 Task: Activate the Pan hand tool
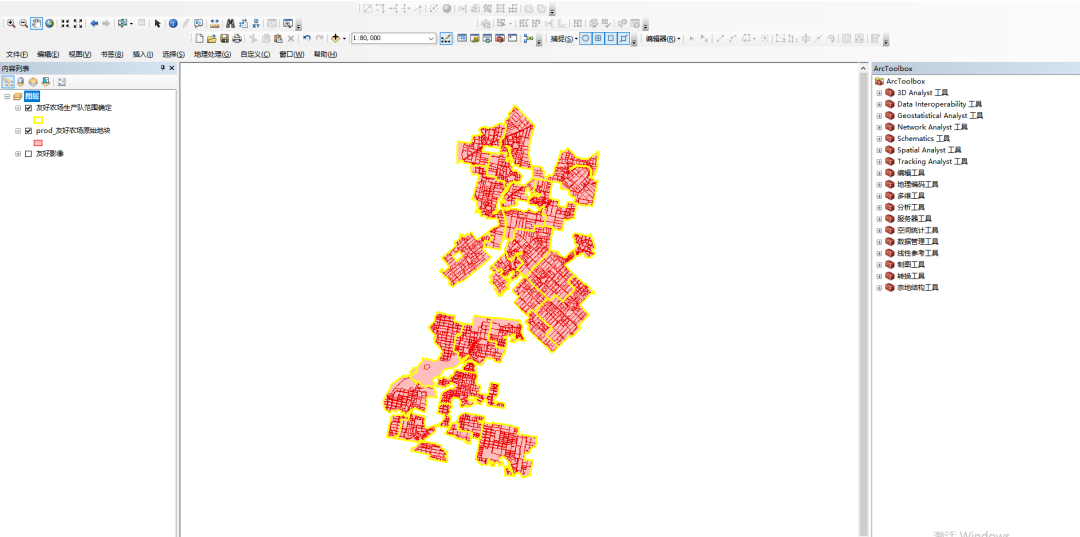36,23
